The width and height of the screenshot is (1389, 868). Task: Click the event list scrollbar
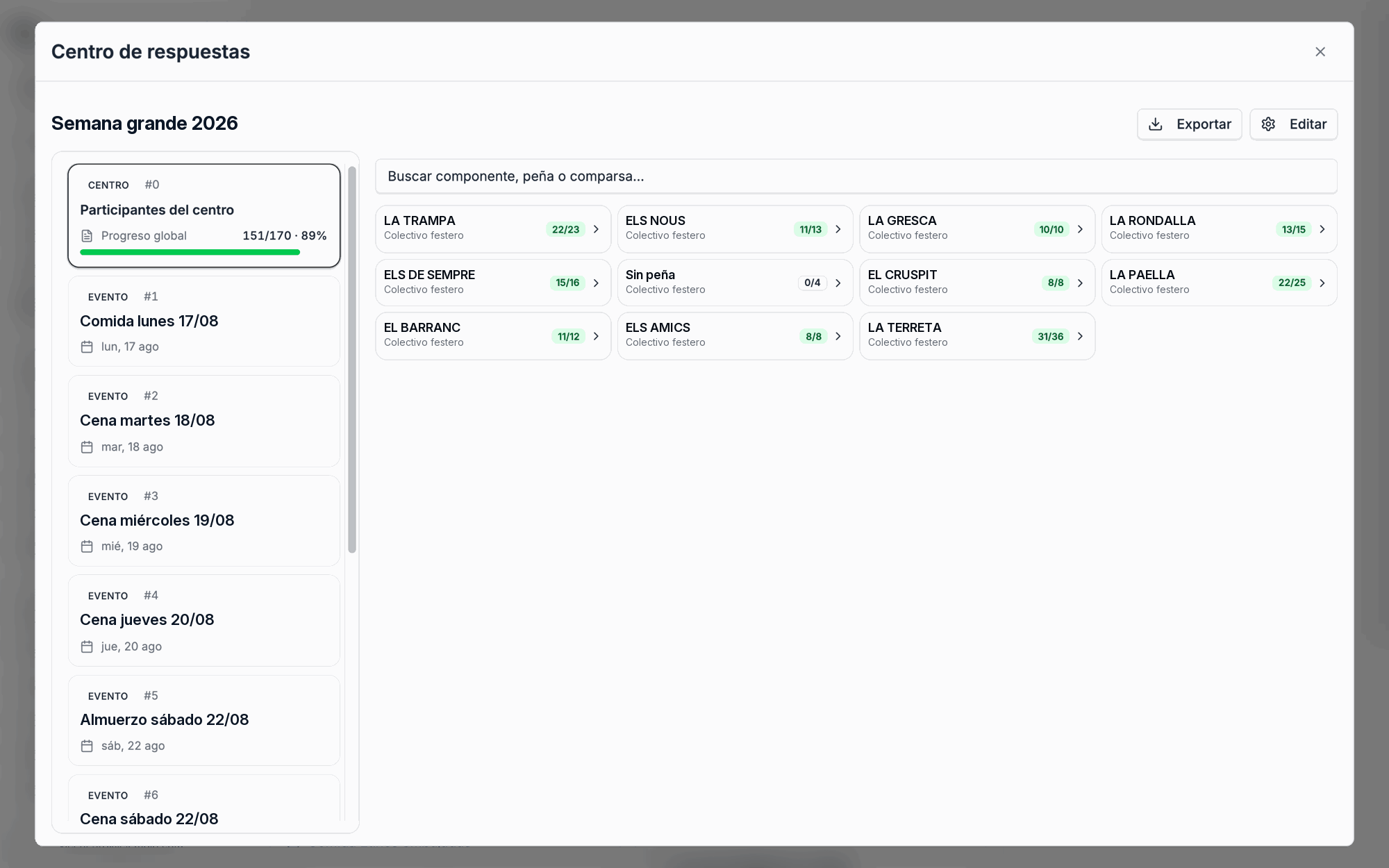[x=352, y=360]
